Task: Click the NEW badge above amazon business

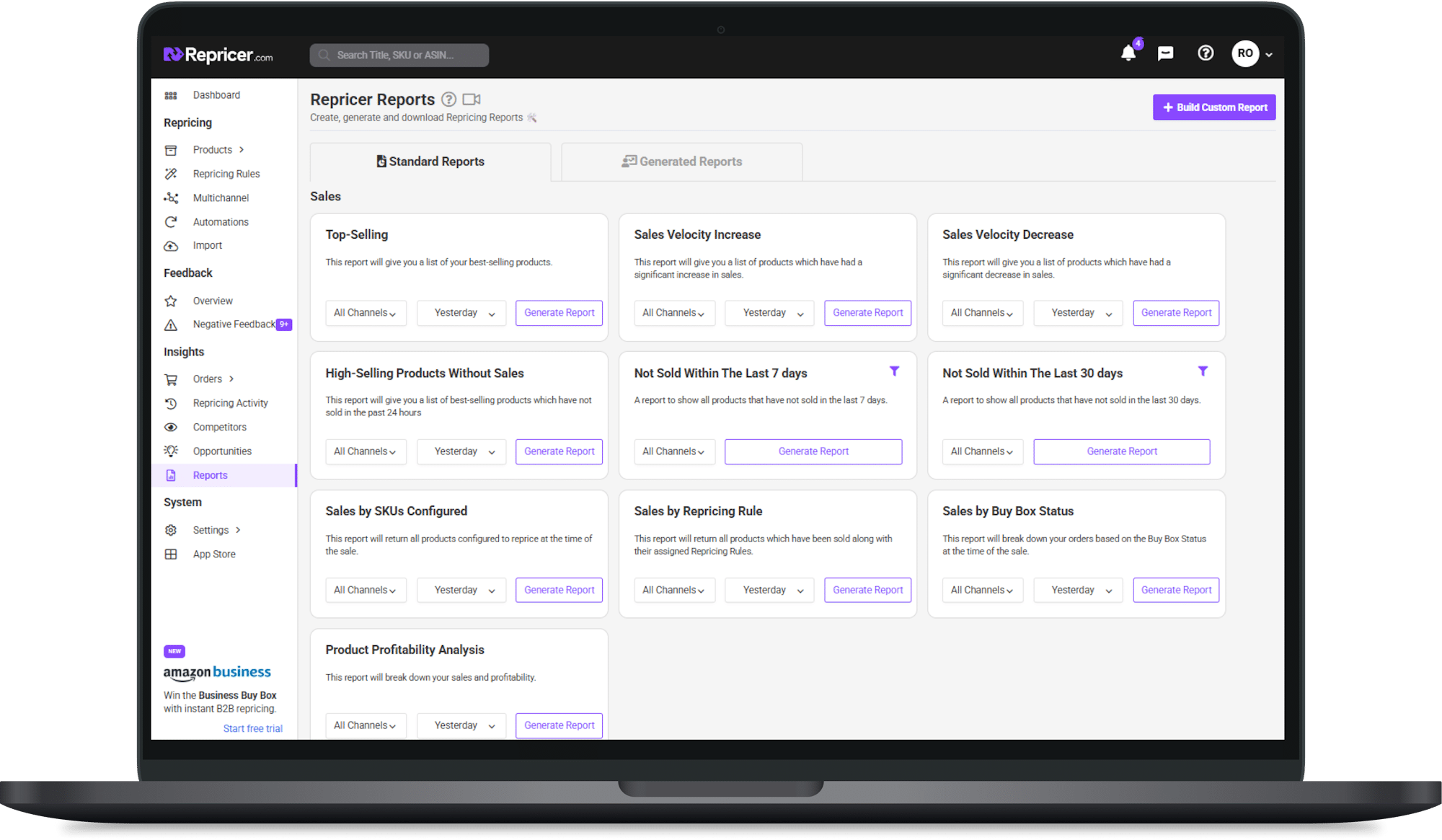Action: tap(174, 651)
